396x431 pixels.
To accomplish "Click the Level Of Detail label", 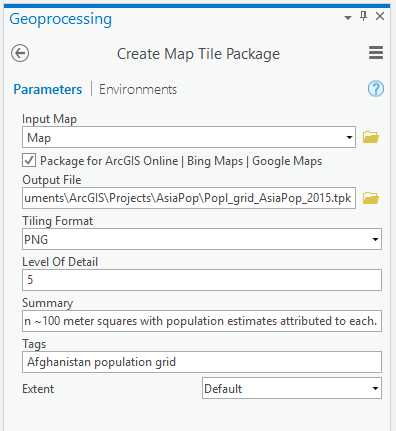I will point(60,262).
